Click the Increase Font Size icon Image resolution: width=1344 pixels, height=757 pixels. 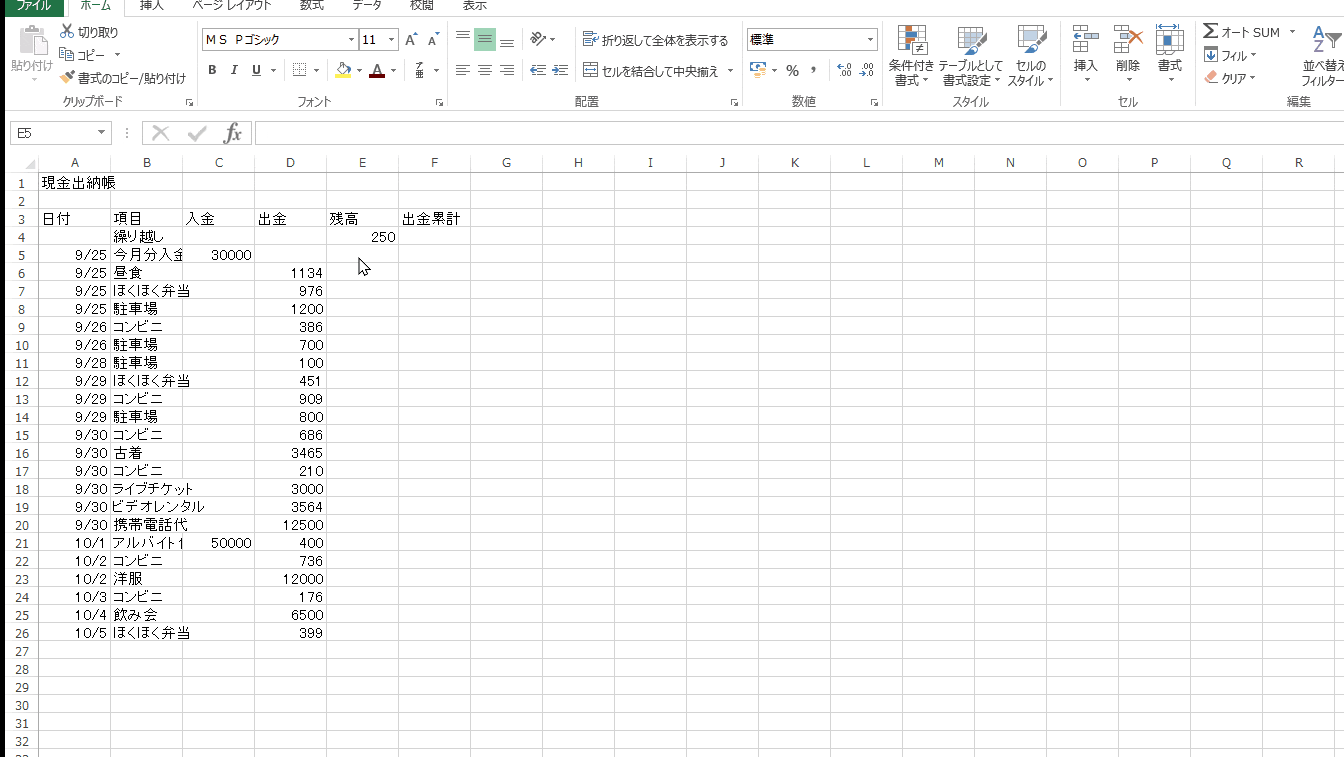click(x=411, y=40)
